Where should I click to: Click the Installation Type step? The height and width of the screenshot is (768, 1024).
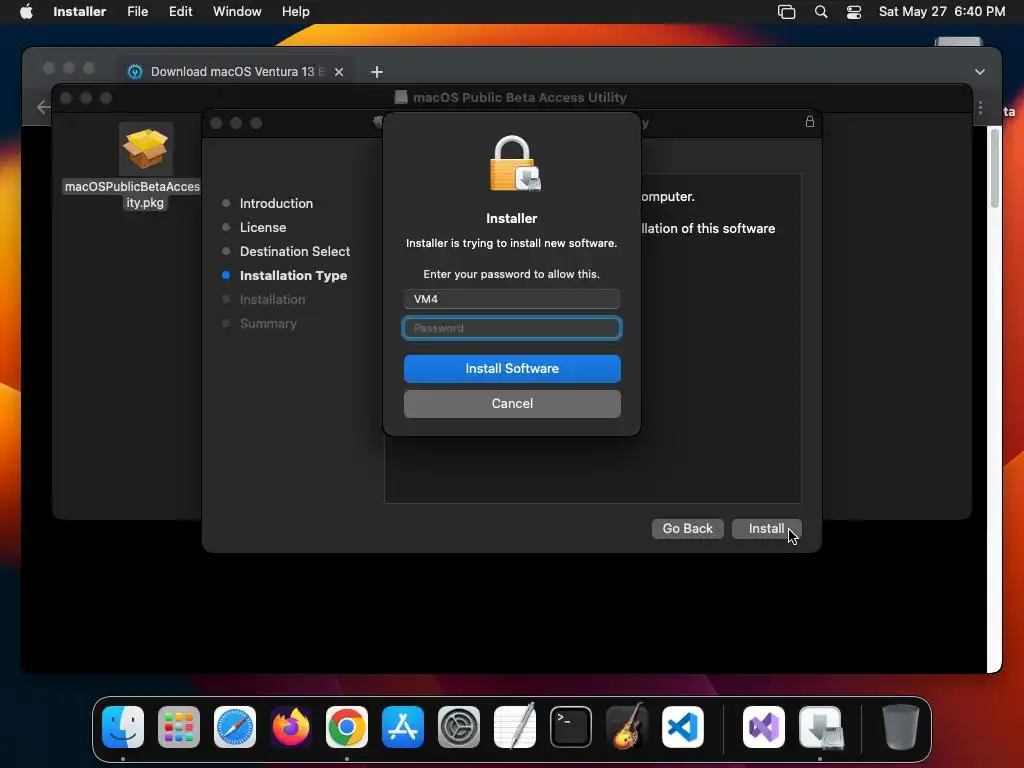(293, 276)
